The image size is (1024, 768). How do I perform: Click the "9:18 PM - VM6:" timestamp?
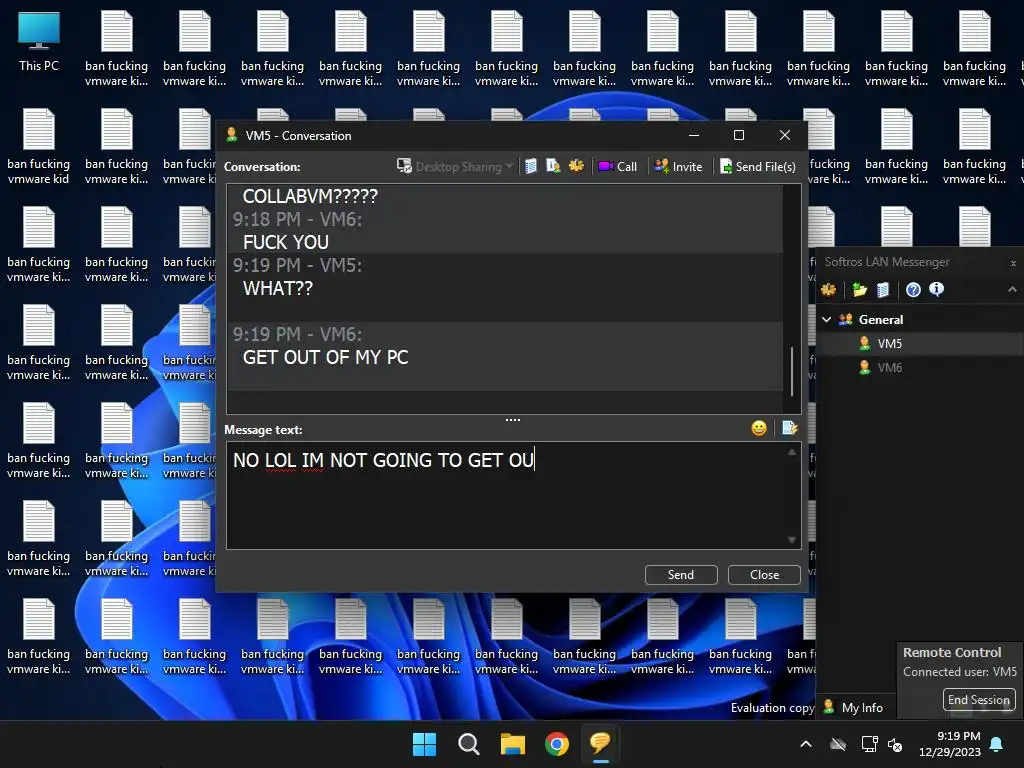click(x=297, y=219)
